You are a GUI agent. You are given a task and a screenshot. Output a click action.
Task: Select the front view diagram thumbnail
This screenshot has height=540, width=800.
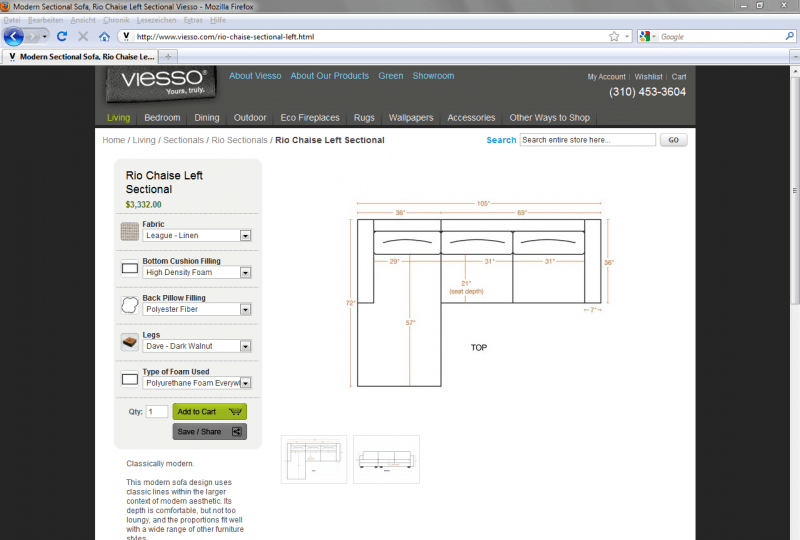(x=386, y=459)
